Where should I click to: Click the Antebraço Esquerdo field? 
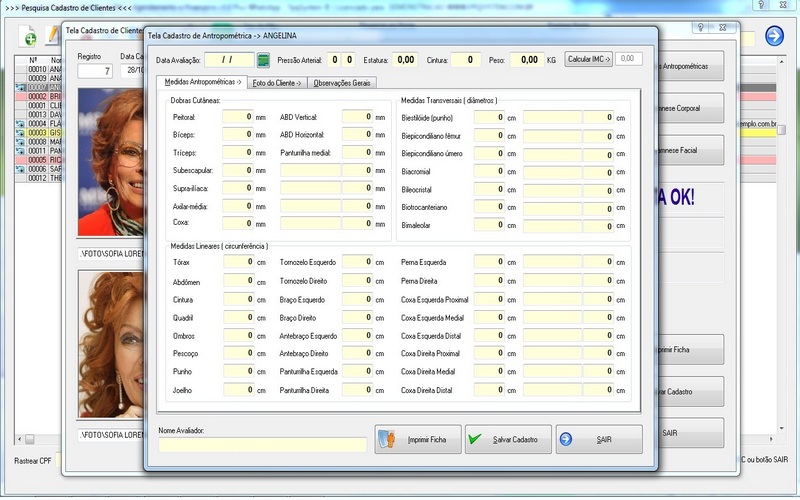click(x=357, y=336)
